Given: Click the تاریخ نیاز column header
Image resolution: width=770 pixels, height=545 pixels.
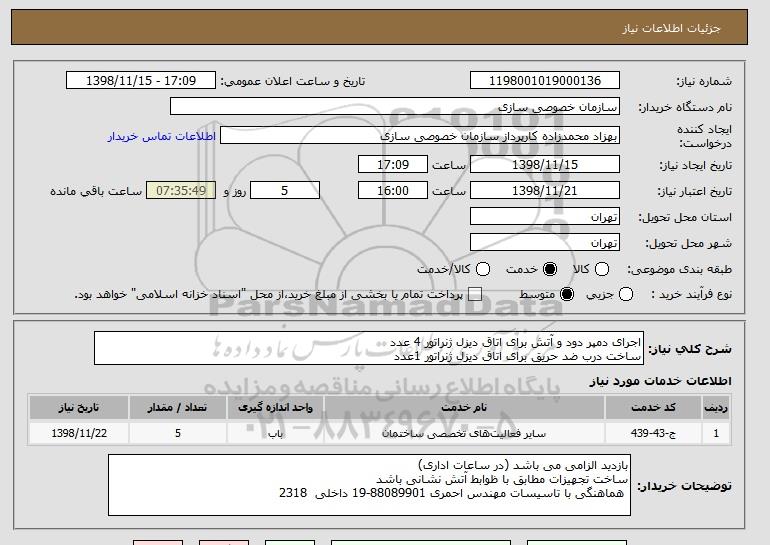Looking at the screenshot, I should tap(79, 408).
